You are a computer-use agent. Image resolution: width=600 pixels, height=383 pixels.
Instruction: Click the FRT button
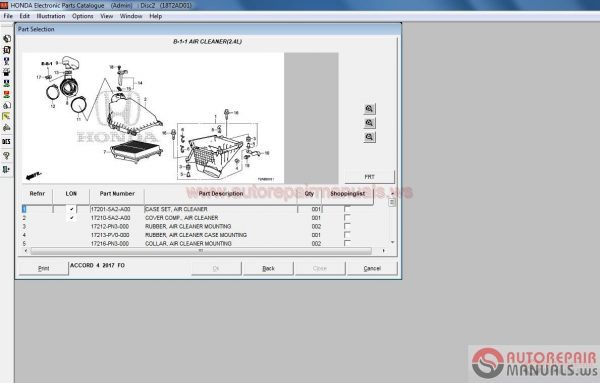(x=370, y=177)
